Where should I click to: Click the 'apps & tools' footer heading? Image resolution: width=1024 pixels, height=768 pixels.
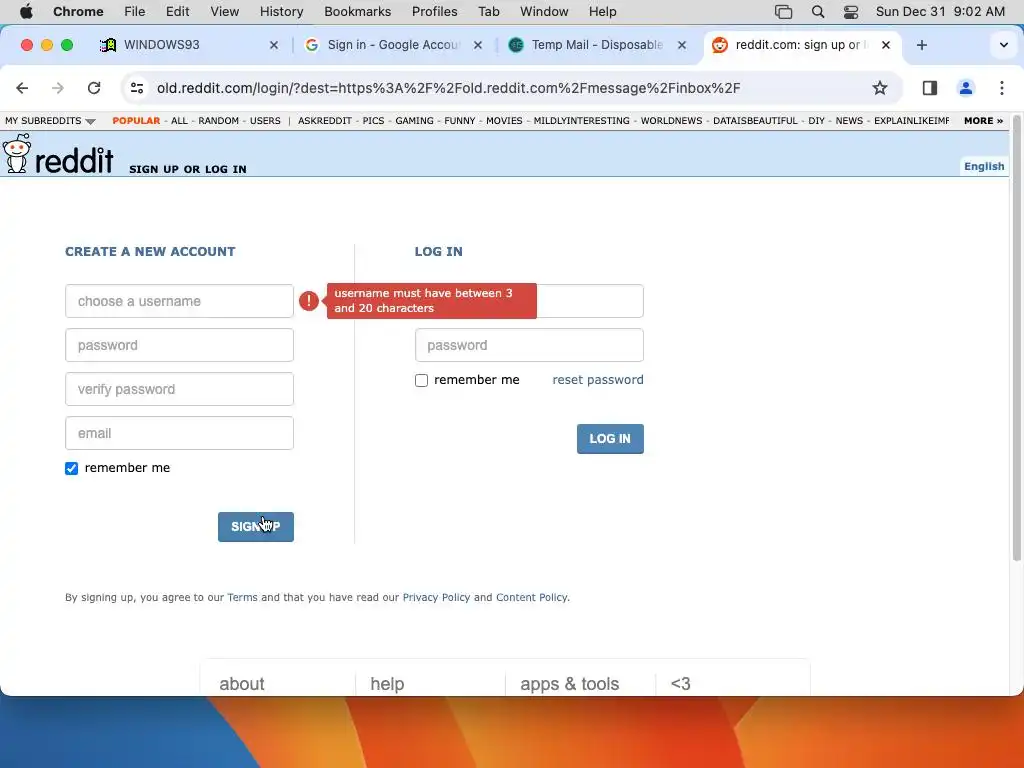click(x=569, y=684)
